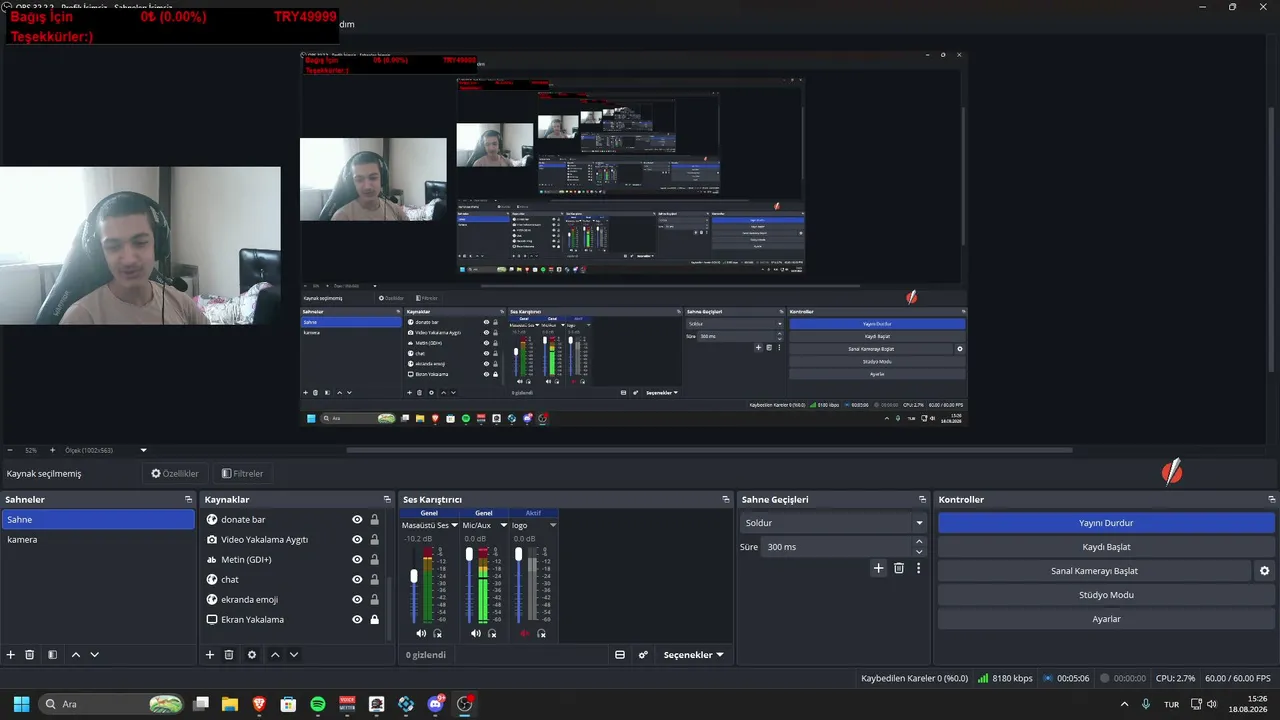Unlock the Ekran Yakalama source

pos(374,620)
